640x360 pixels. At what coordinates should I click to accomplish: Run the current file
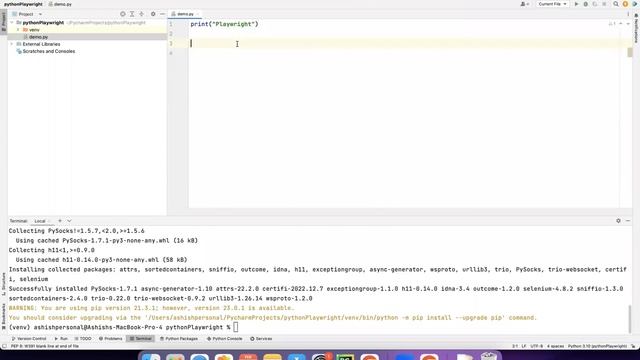(x=576, y=4)
